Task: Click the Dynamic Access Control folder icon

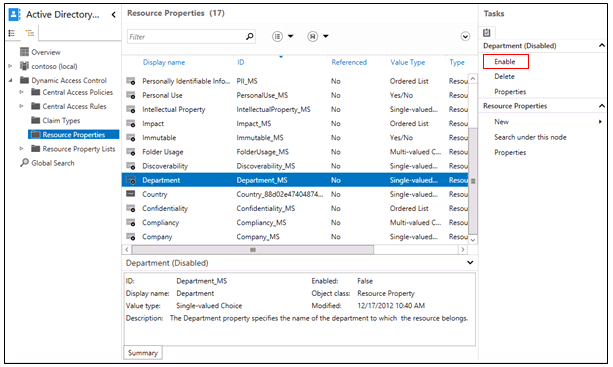Action: coord(24,80)
